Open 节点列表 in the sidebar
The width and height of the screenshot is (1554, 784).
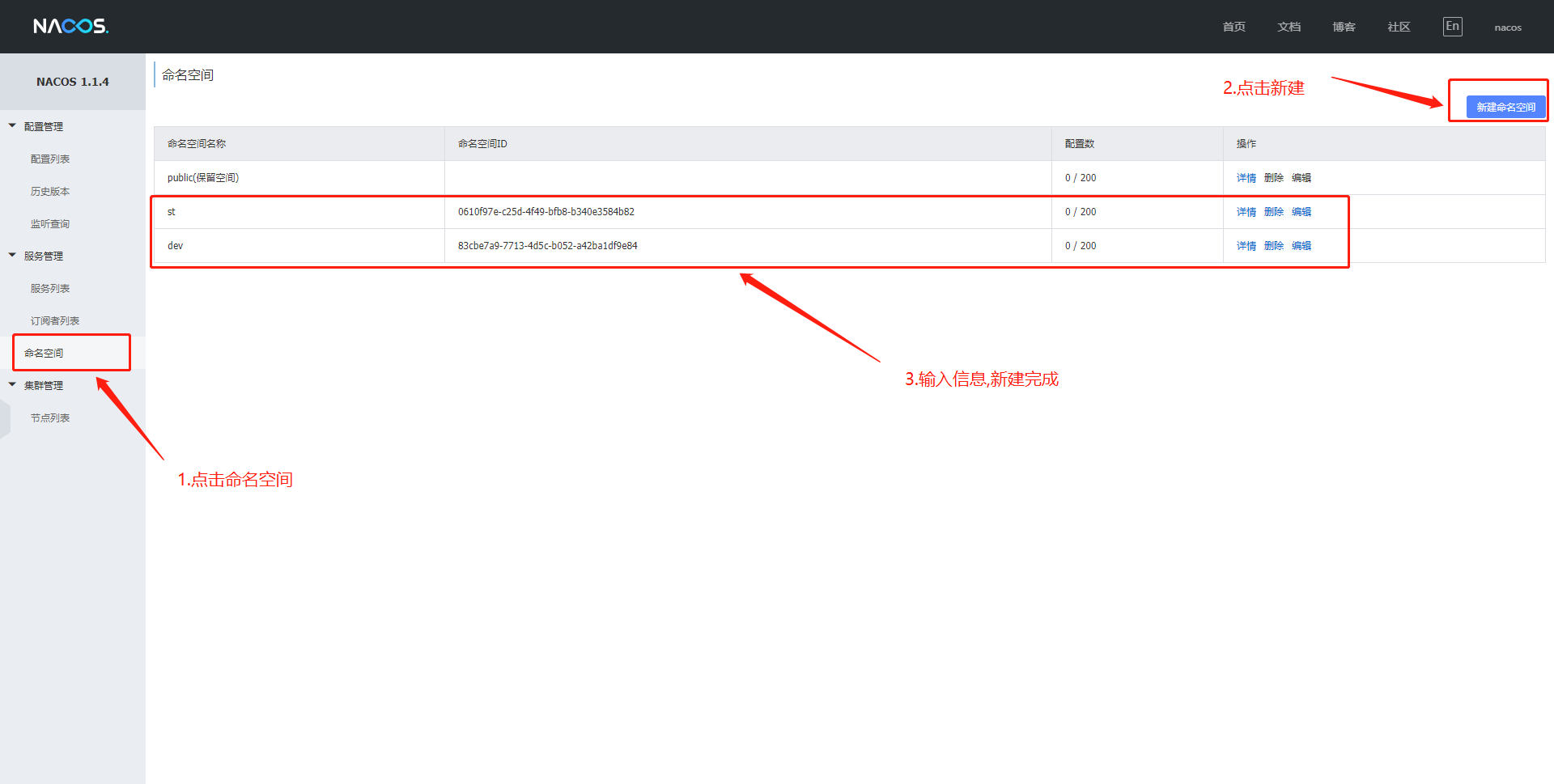click(50, 418)
